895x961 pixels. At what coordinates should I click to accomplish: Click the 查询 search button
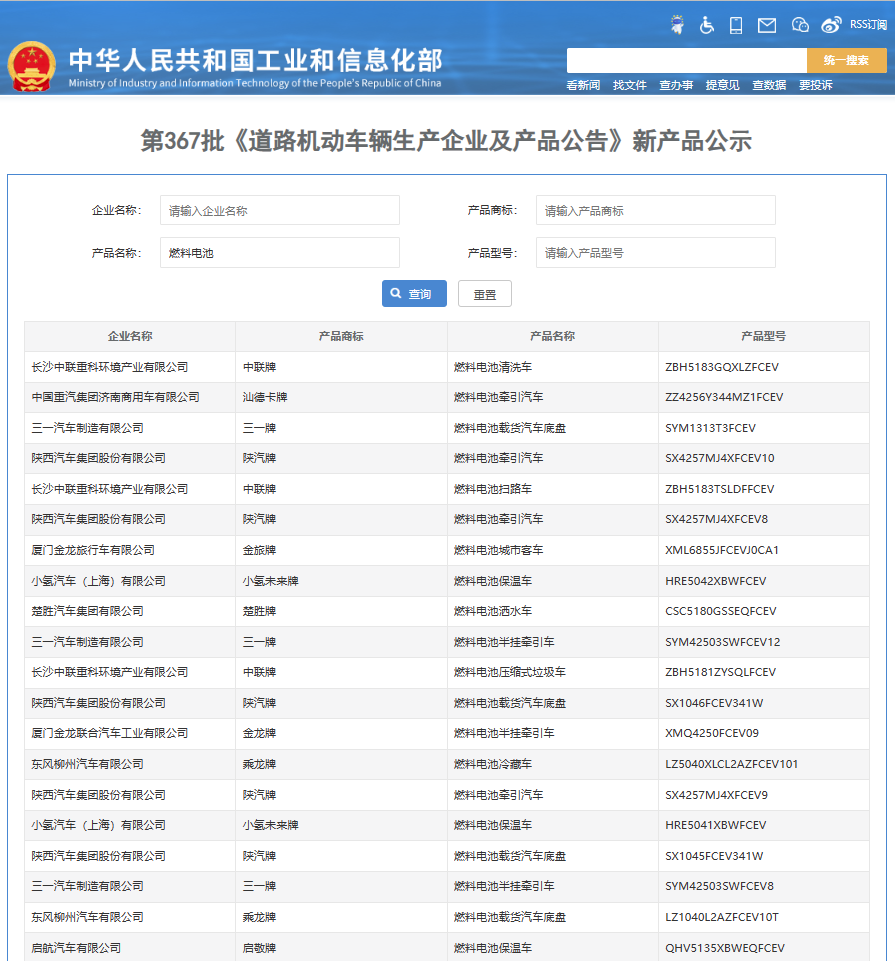(x=414, y=294)
